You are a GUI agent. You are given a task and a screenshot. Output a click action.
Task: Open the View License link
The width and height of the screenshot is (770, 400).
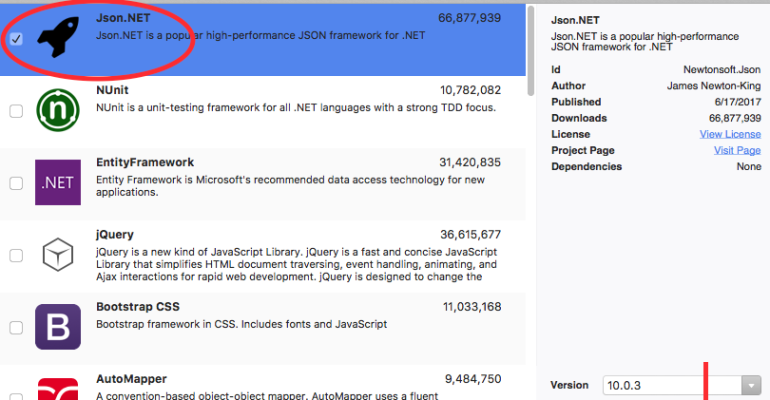730,134
